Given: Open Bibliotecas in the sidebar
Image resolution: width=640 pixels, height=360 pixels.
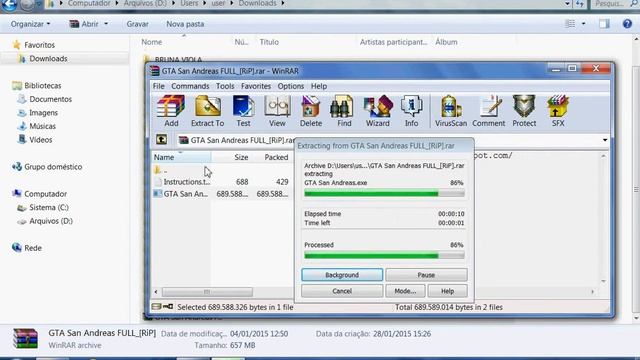Looking at the screenshot, I should coord(42,86).
